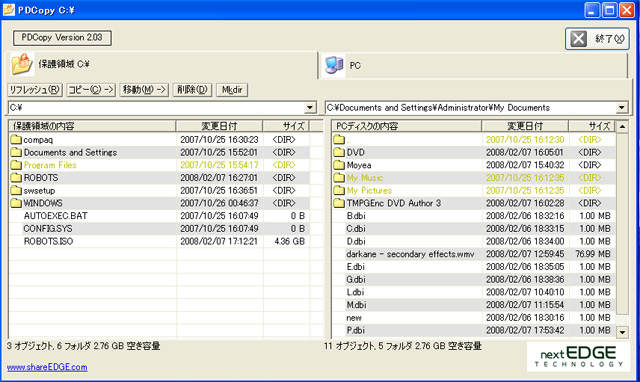
Task: Click the 2007/10/26 00:46:37 date cell
Action: tap(219, 203)
